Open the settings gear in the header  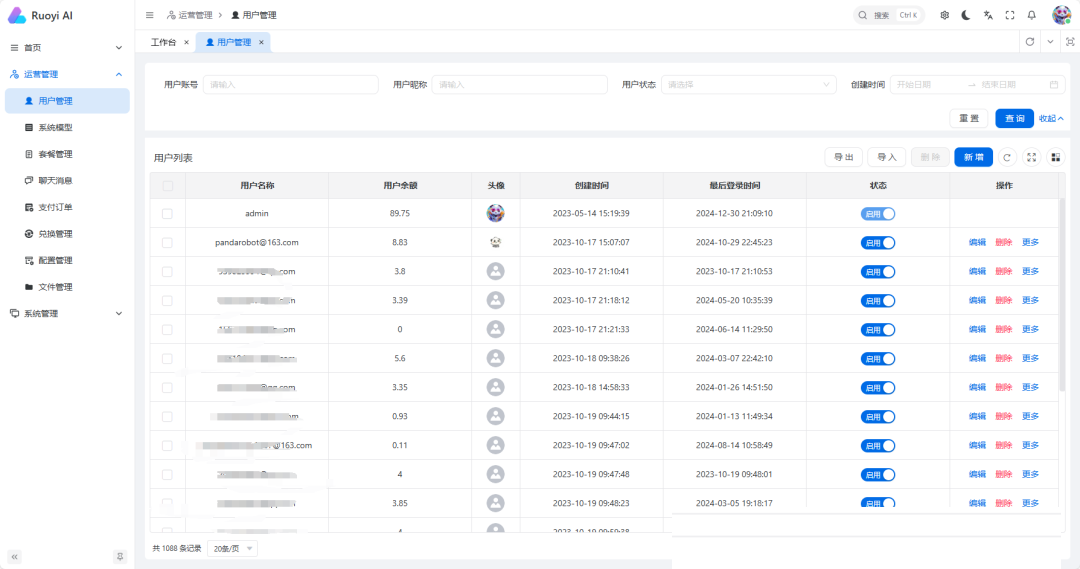pos(944,15)
